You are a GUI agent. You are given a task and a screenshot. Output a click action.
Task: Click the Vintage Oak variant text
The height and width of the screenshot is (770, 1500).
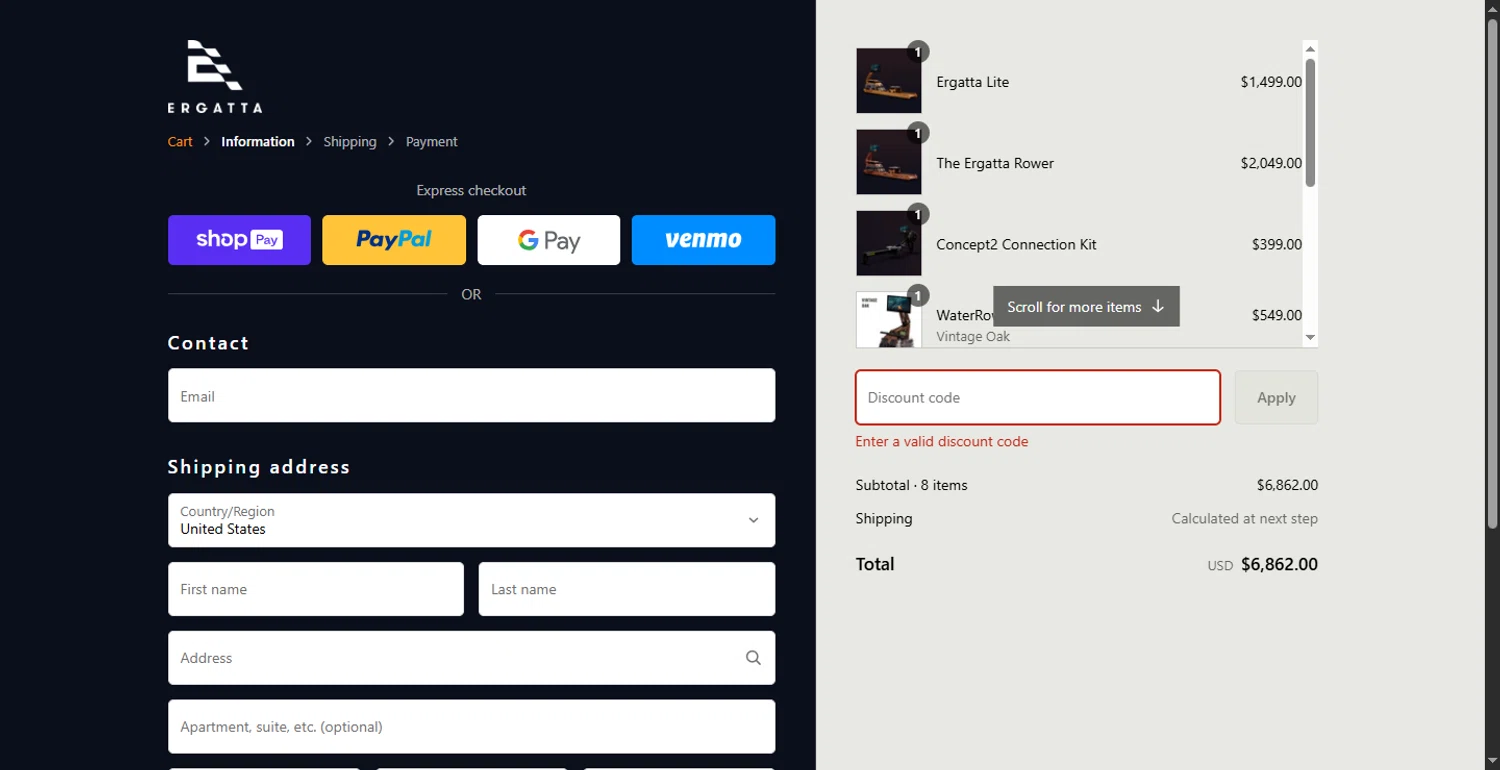(x=973, y=336)
